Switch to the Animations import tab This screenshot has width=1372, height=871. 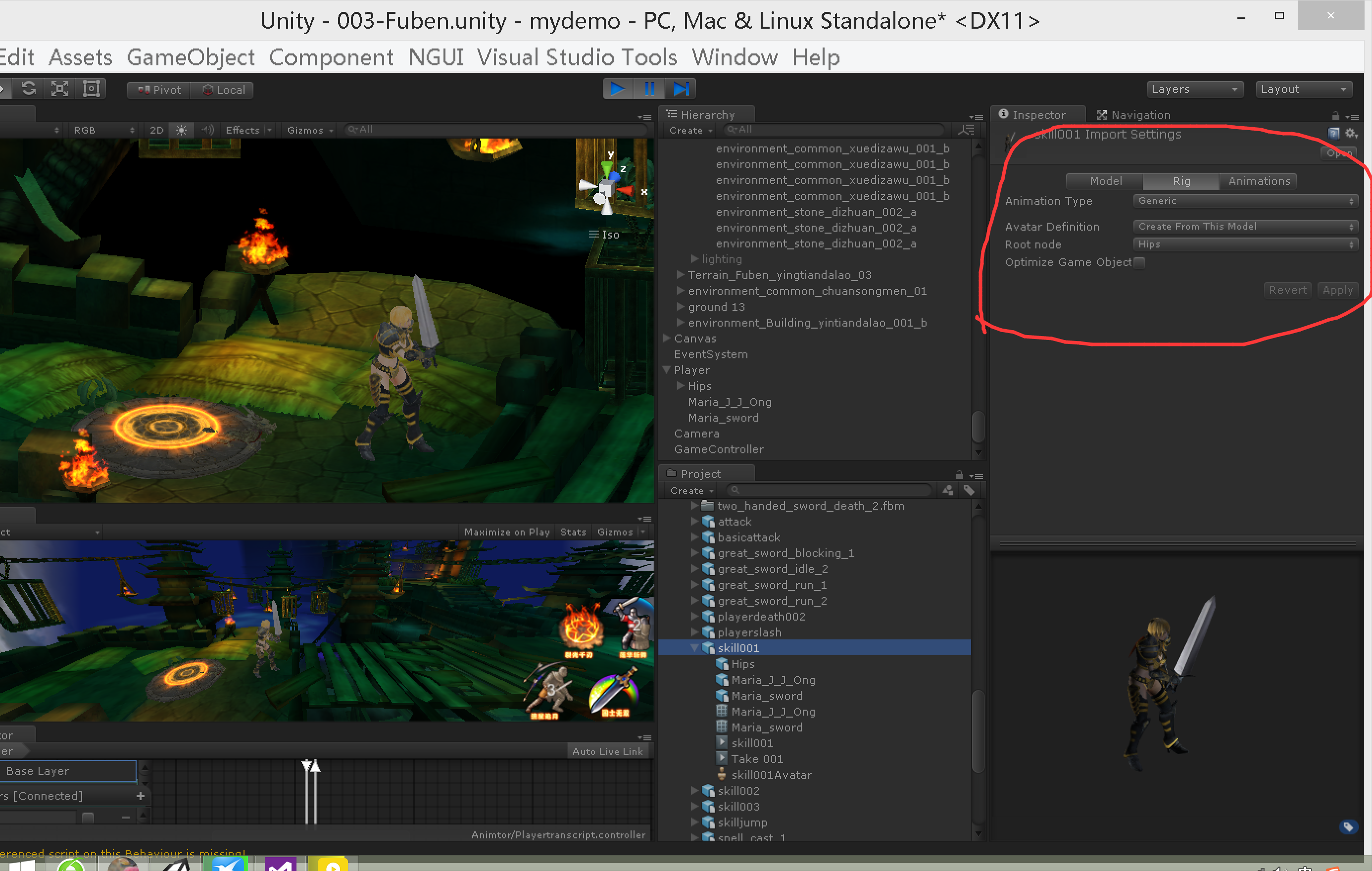point(1258,181)
